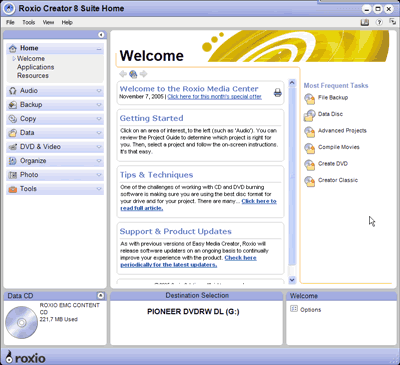Click the content scrollbar up arrow

click(x=292, y=83)
